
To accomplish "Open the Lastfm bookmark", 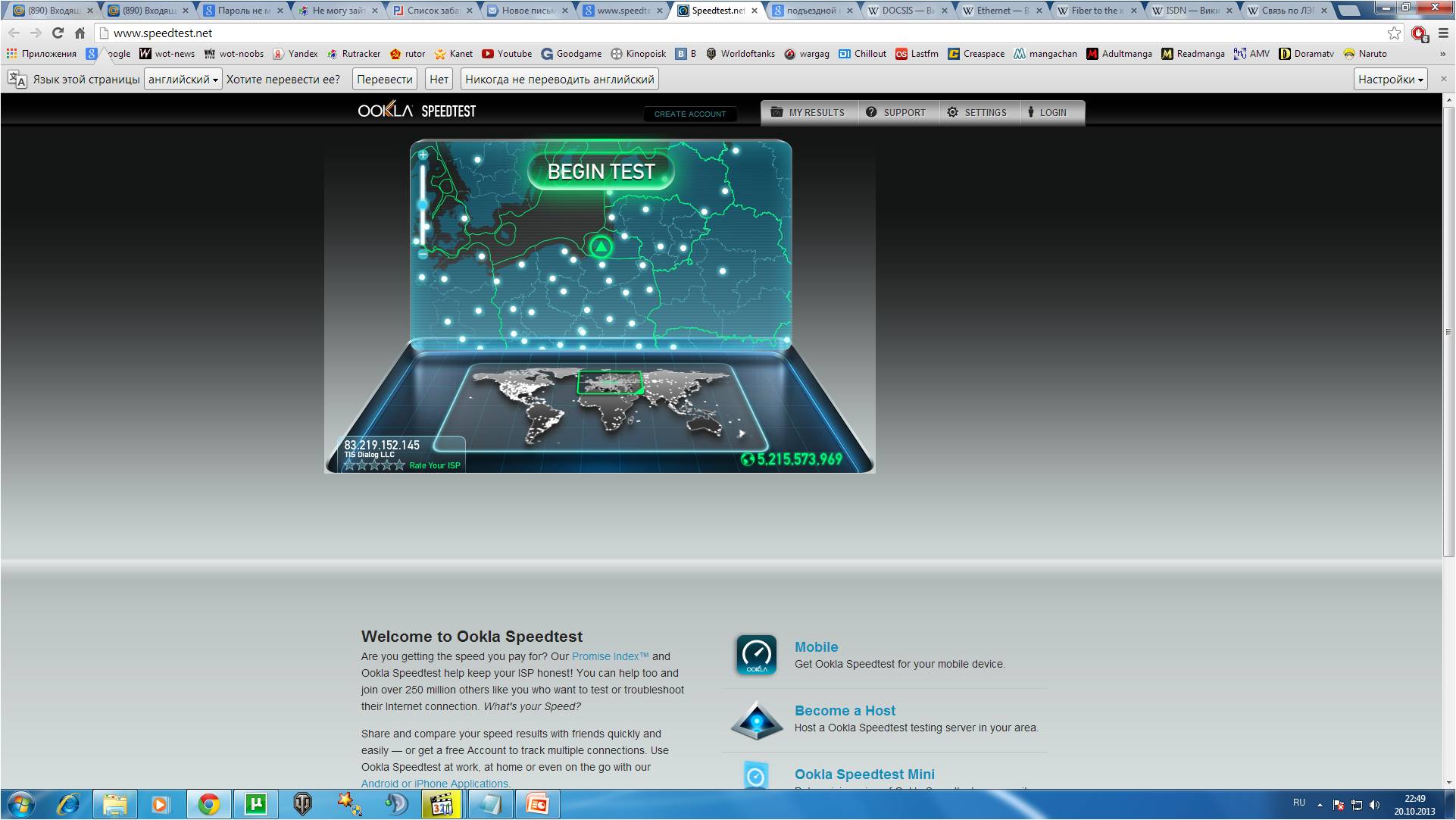I will pos(917,54).
